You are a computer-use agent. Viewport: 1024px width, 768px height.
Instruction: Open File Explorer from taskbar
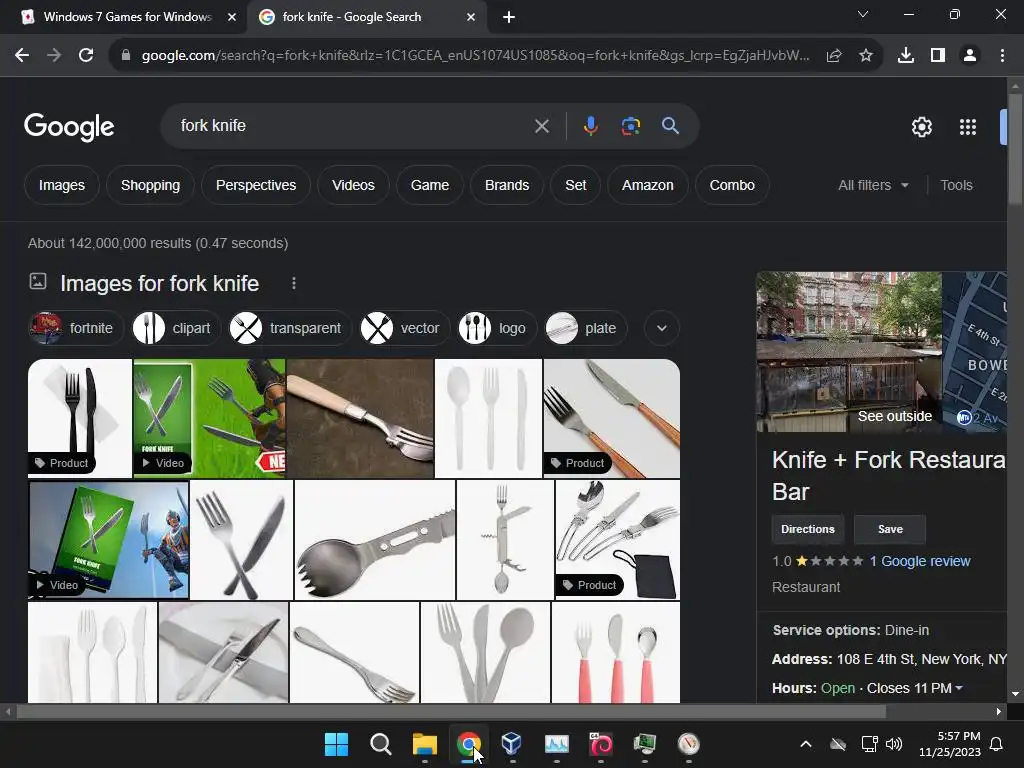tap(424, 744)
